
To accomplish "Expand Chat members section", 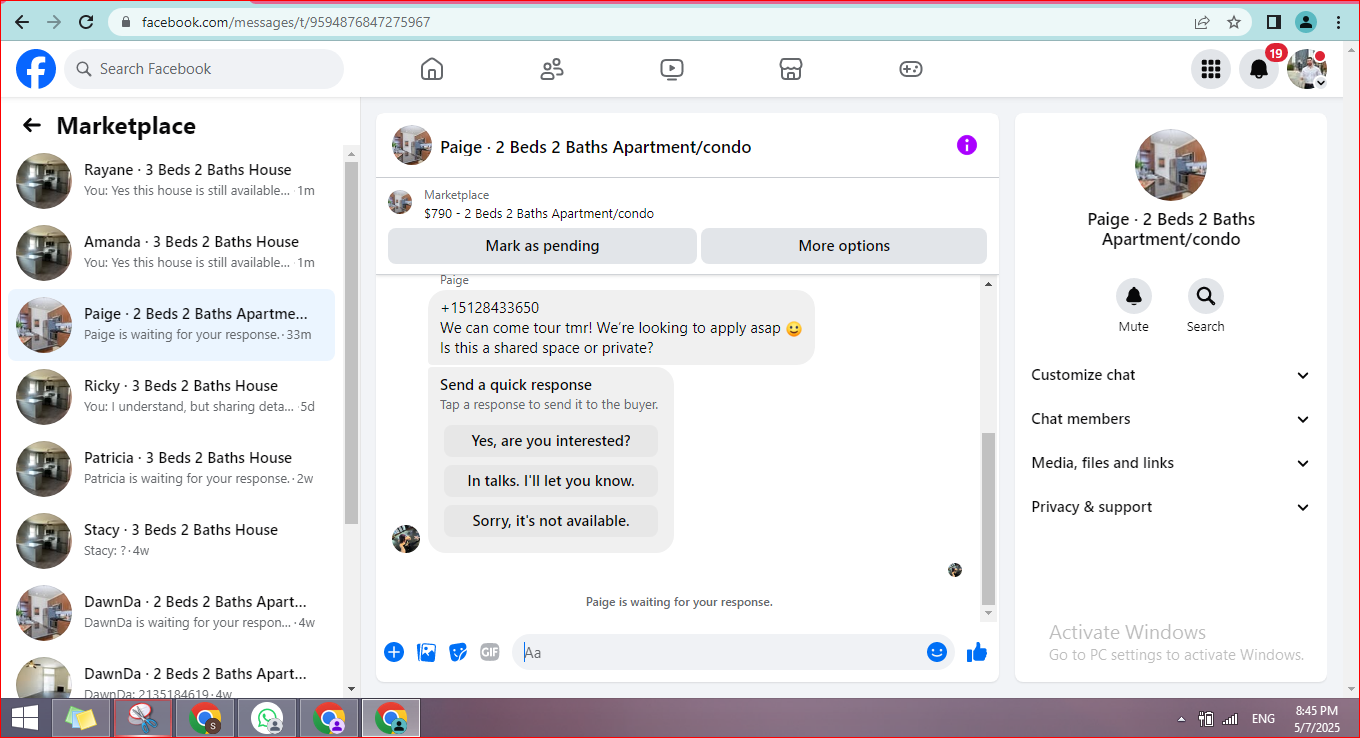I will [x=1171, y=419].
